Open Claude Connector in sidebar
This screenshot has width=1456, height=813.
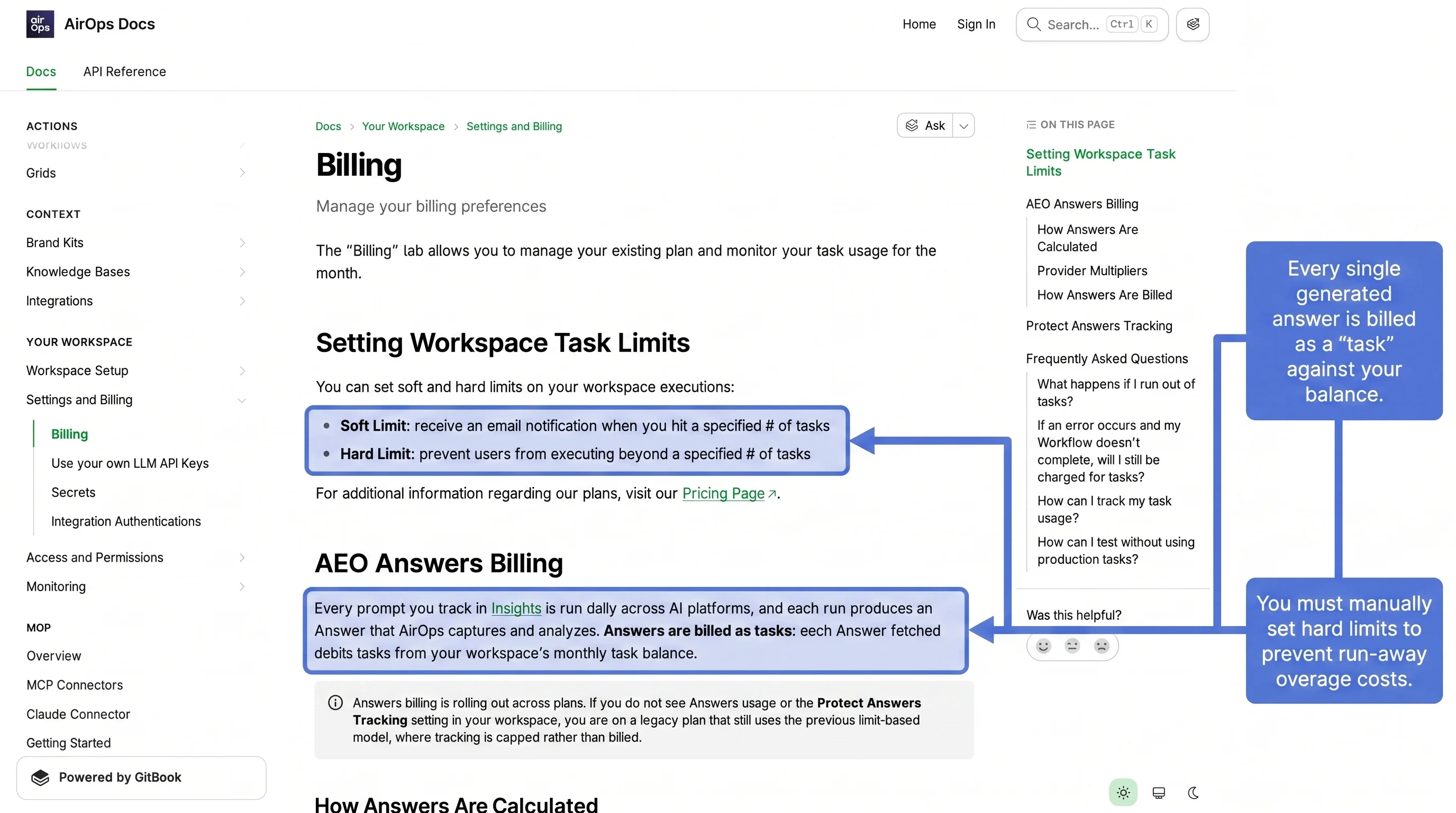click(x=78, y=715)
